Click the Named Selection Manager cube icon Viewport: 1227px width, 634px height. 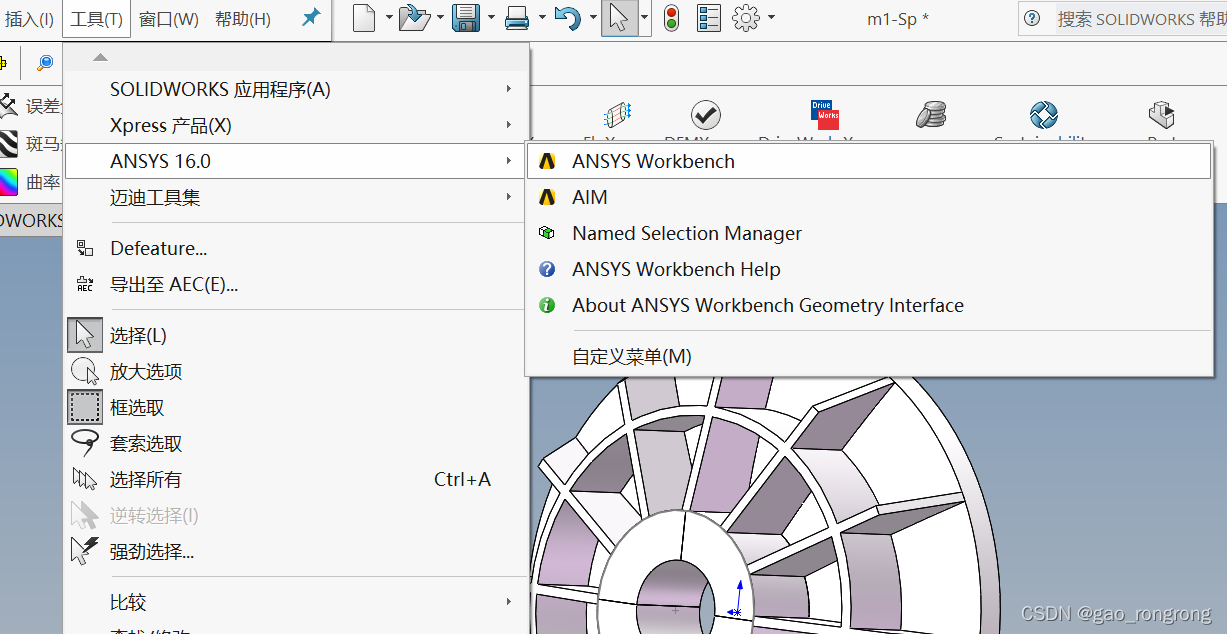pos(547,233)
